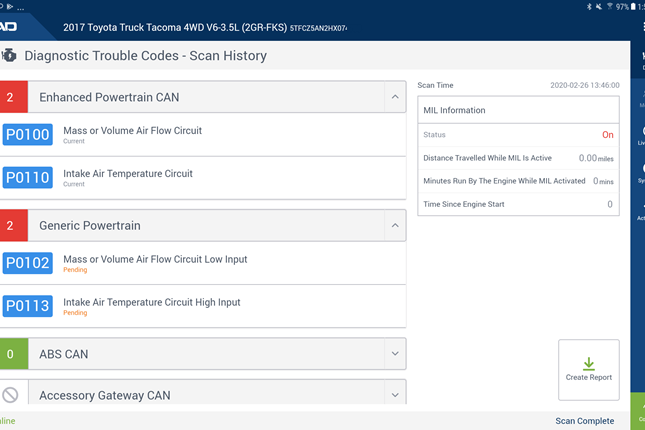Click the Intake Air Temperature Circuit High Input entry
Image resolution: width=645 pixels, height=430 pixels.
coord(151,302)
